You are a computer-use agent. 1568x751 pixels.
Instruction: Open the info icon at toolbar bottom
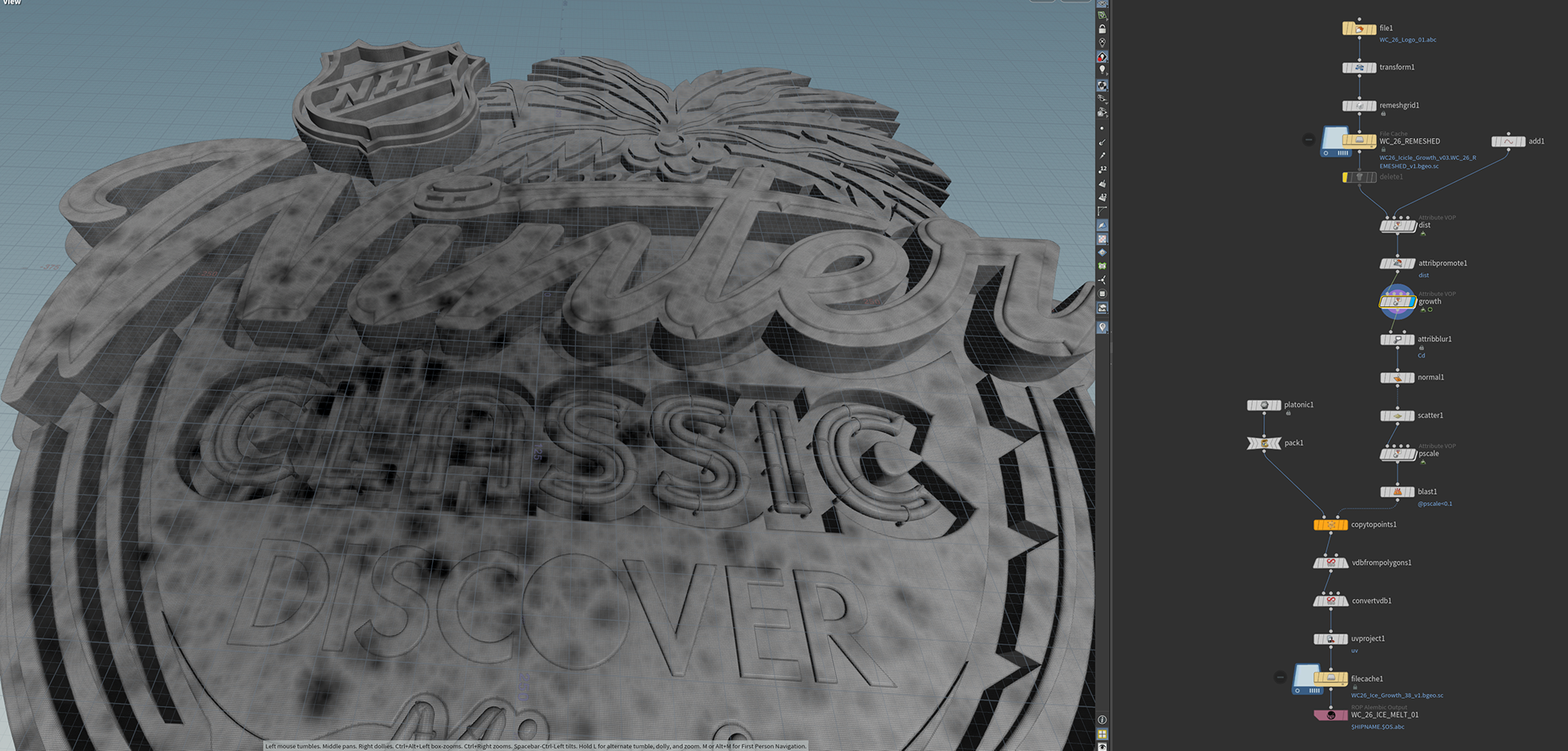(x=1102, y=720)
